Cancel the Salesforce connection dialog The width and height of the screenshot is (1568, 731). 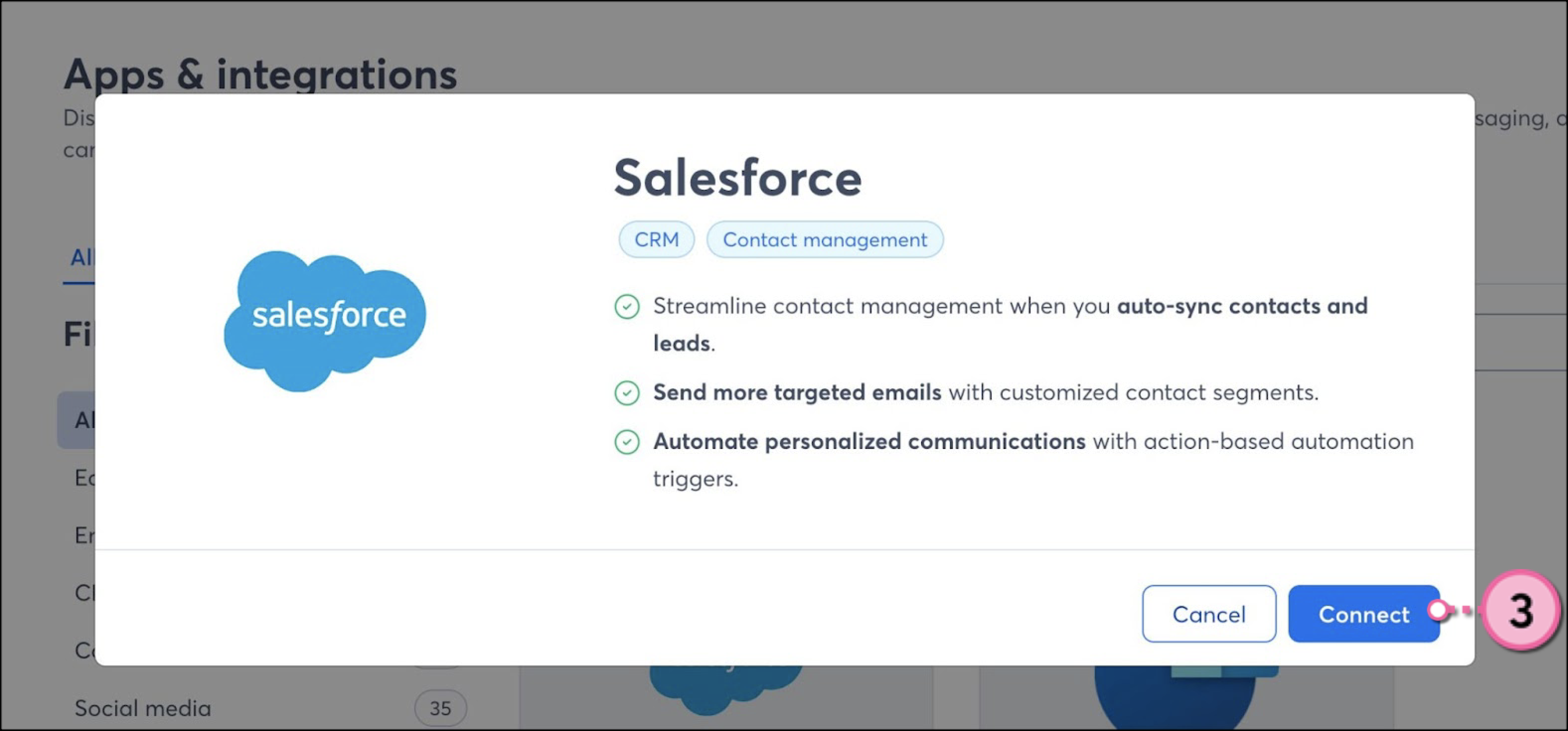pos(1209,613)
